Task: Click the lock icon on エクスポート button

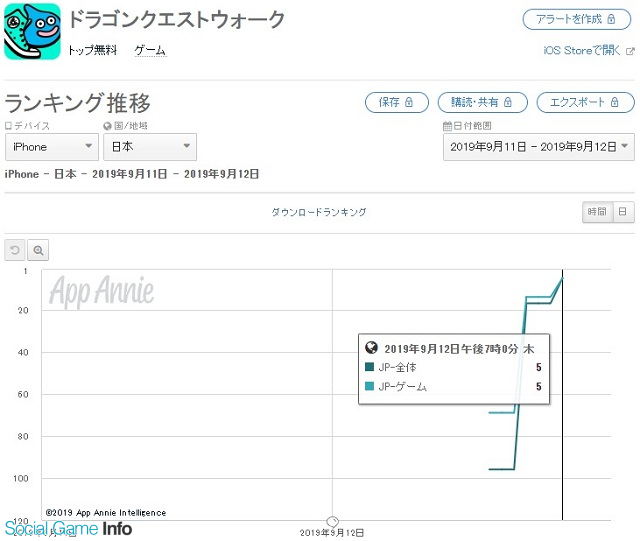Action: 614,102
